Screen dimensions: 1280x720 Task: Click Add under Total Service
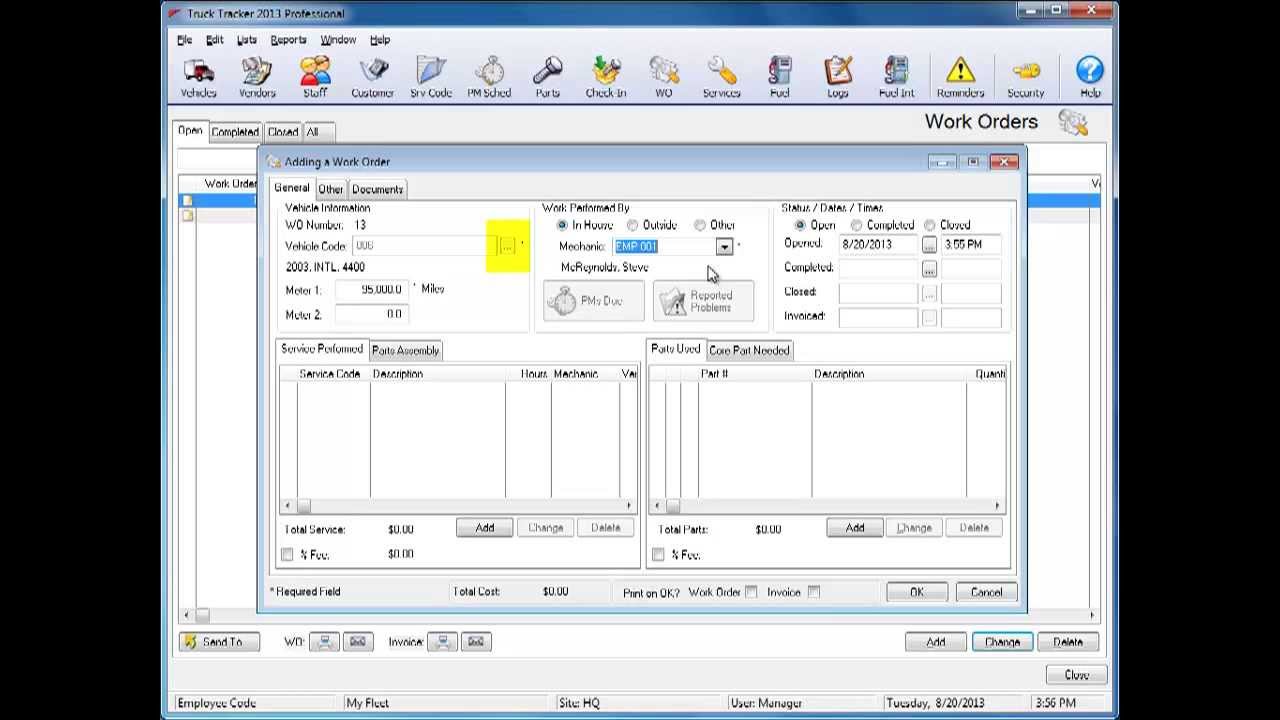(x=484, y=528)
